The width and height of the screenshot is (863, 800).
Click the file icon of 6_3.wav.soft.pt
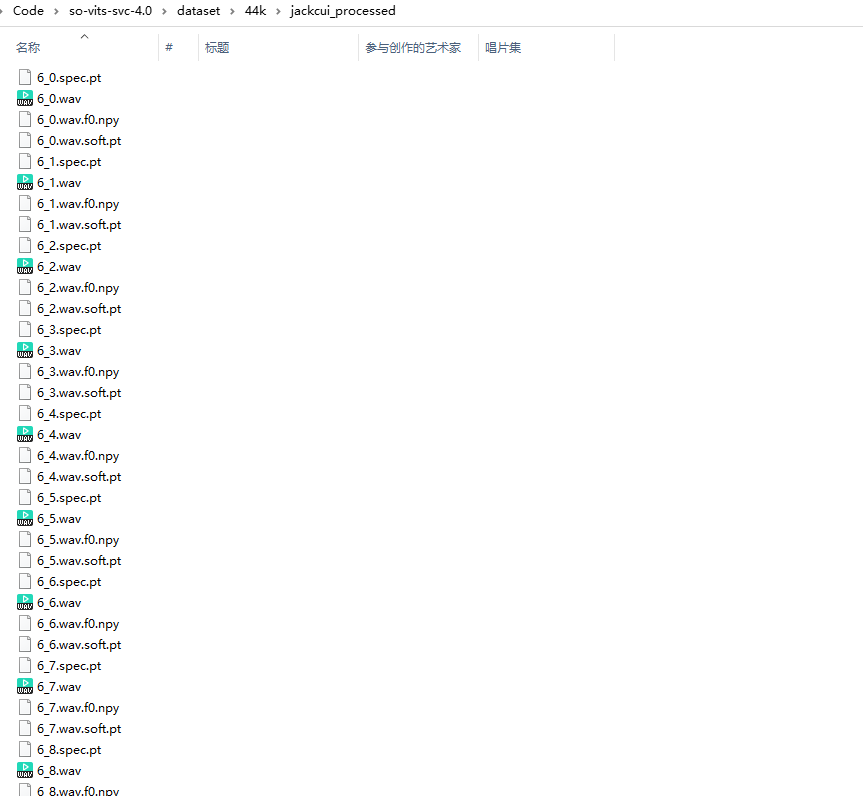pos(25,393)
